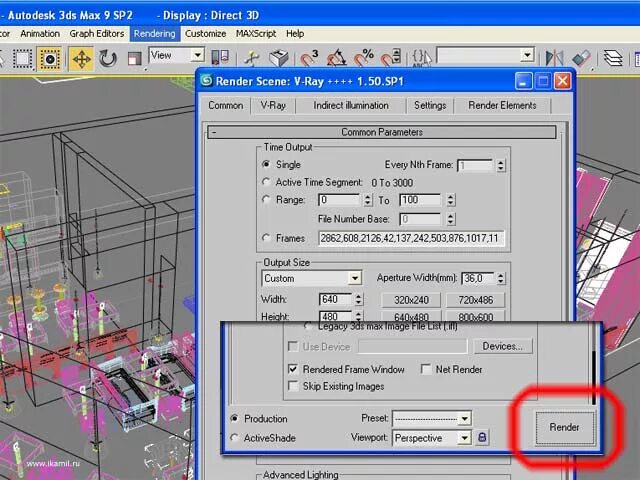
Task: Activate the Select and Move tool
Action: pos(81,59)
